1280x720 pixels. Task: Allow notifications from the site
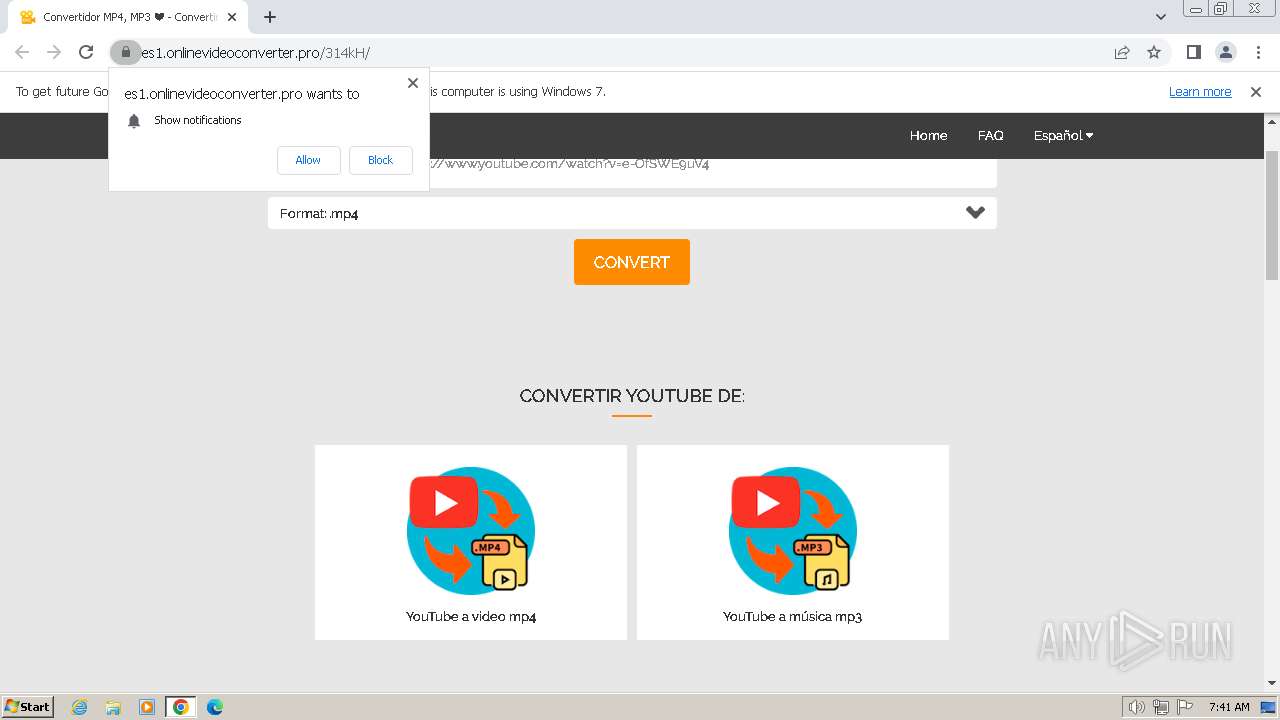pos(308,160)
